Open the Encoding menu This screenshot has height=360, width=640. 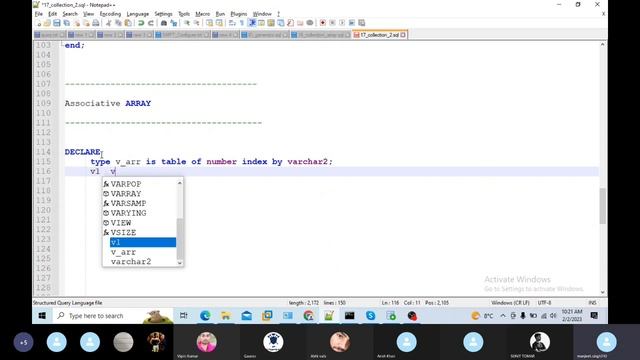coord(110,14)
